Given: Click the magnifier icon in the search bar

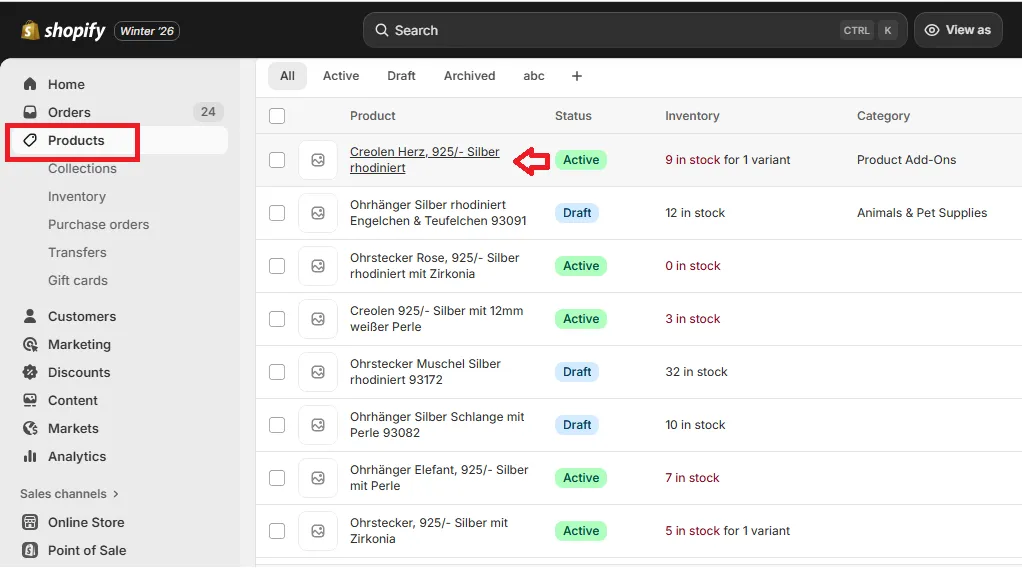Looking at the screenshot, I should pos(381,30).
